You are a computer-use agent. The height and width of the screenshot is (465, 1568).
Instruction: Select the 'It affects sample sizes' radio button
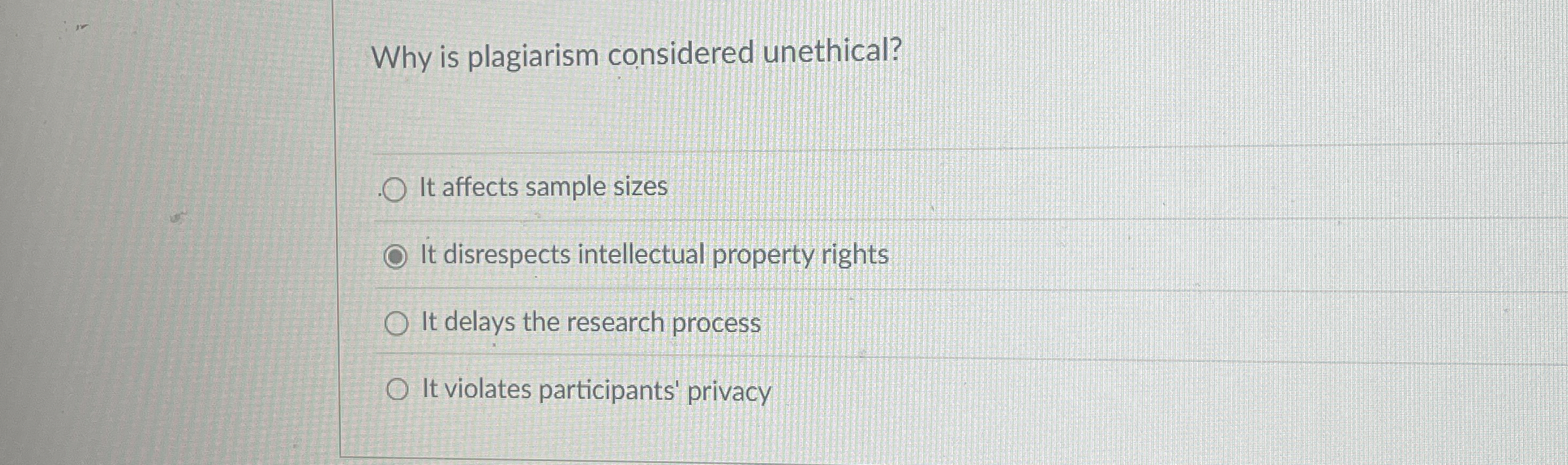pyautogui.click(x=394, y=188)
